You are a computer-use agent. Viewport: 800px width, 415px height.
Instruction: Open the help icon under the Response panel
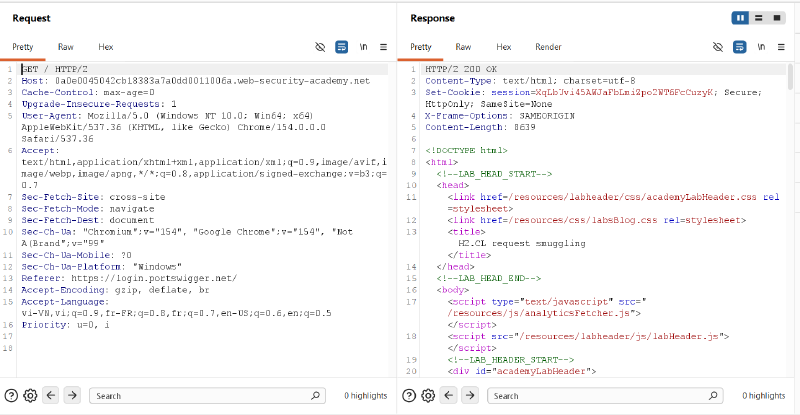point(409,396)
